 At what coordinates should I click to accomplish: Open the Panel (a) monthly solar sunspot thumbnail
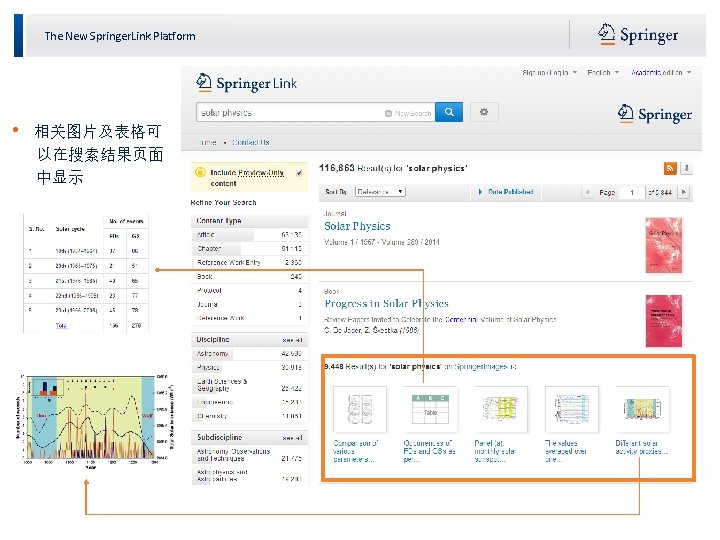click(501, 409)
